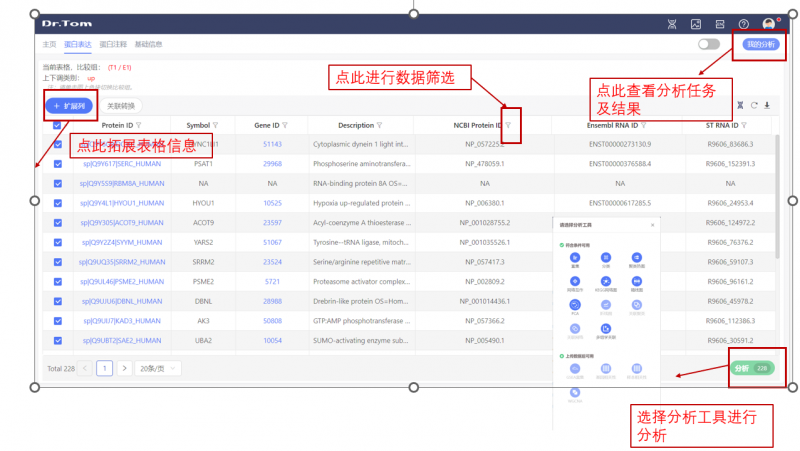
Task: Uncheck the row checkbox for UBA2
Action: coord(57,340)
